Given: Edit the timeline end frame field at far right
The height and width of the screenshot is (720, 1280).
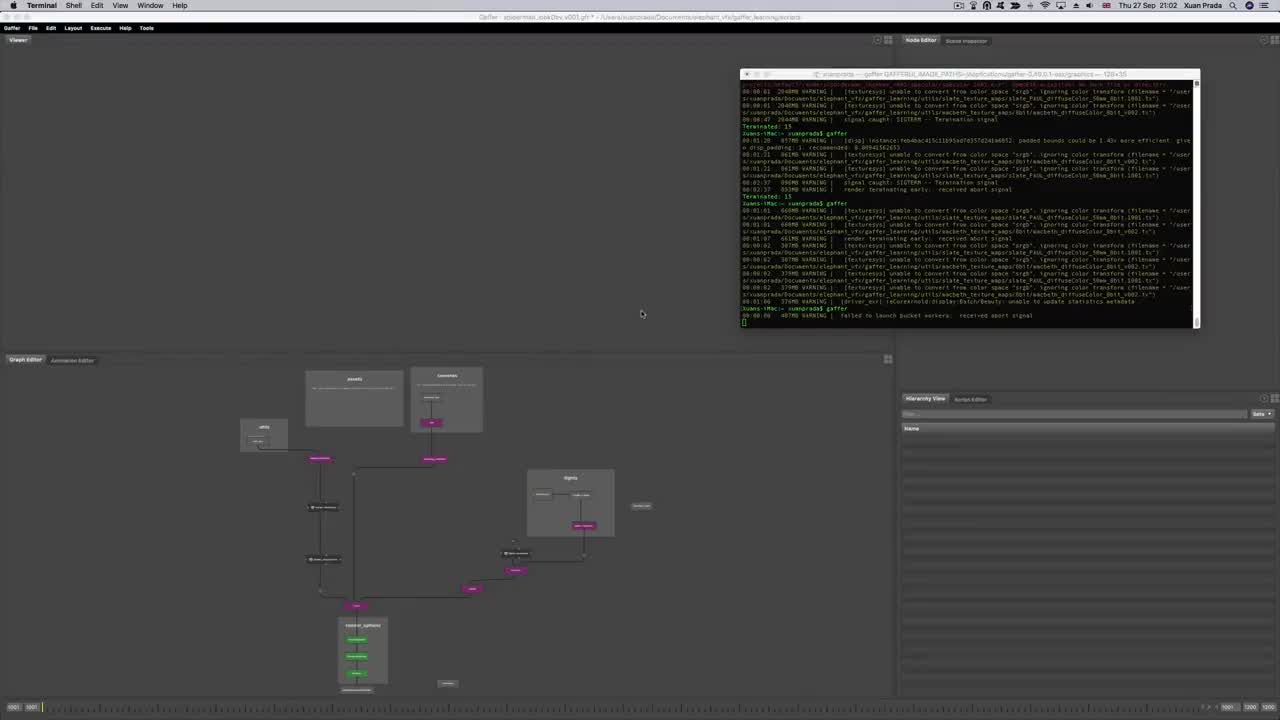Looking at the screenshot, I should 1269,708.
